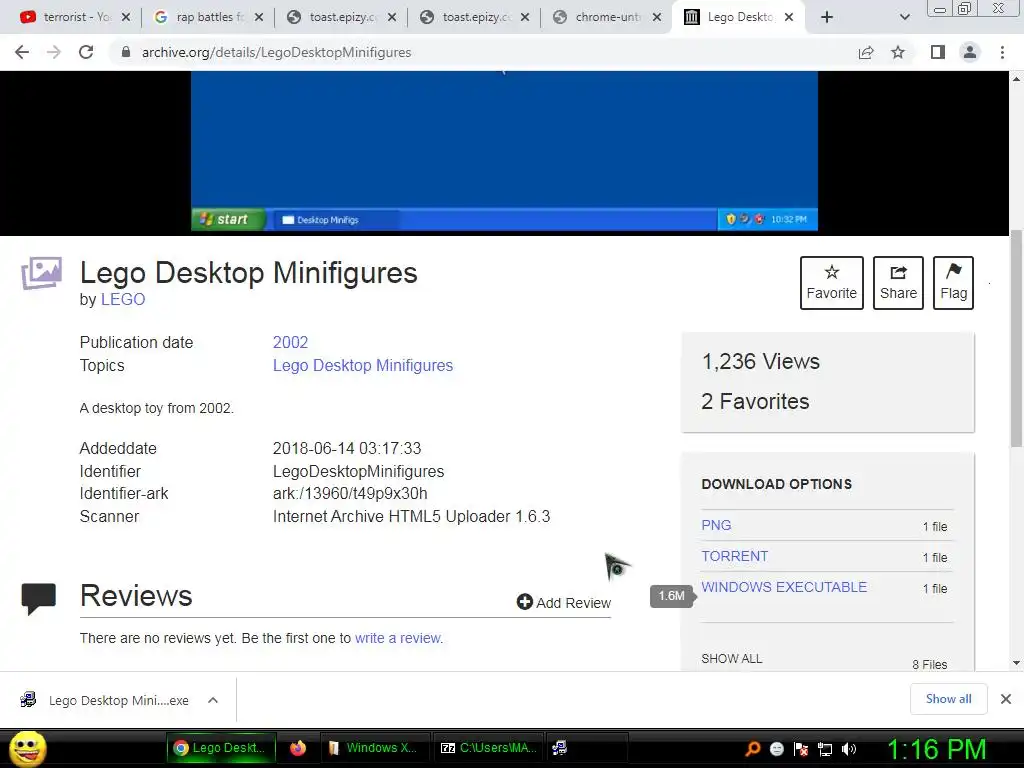Screen dimensions: 1024x768
Task: Click the flag notification tray icon
Action: (801, 749)
